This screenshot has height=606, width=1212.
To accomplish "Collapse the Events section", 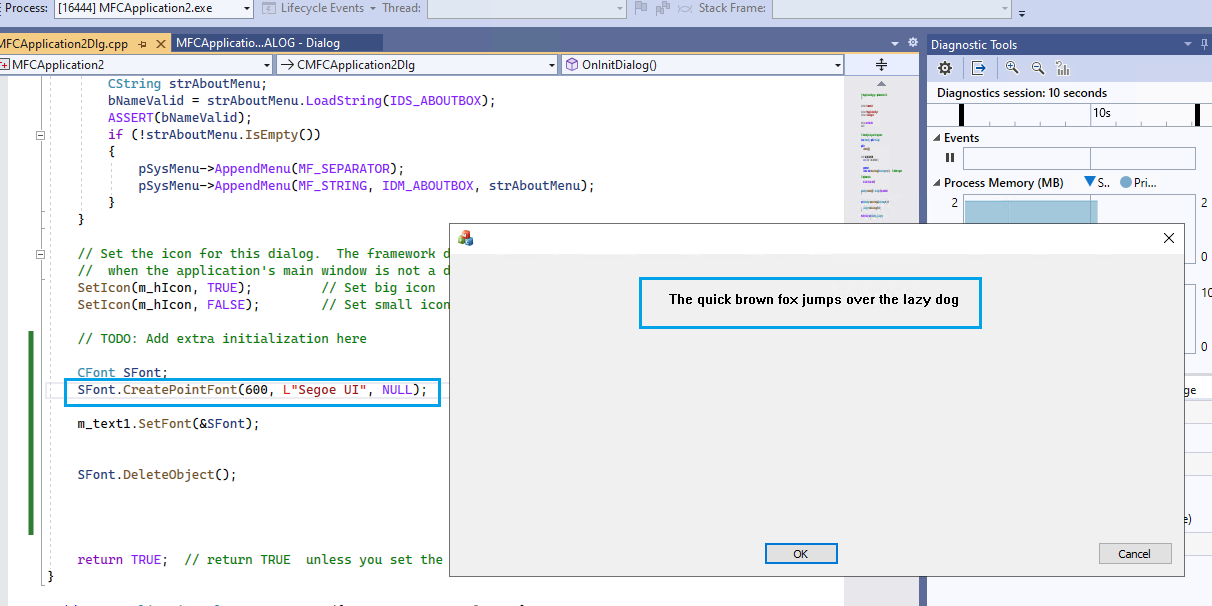I will [x=935, y=138].
